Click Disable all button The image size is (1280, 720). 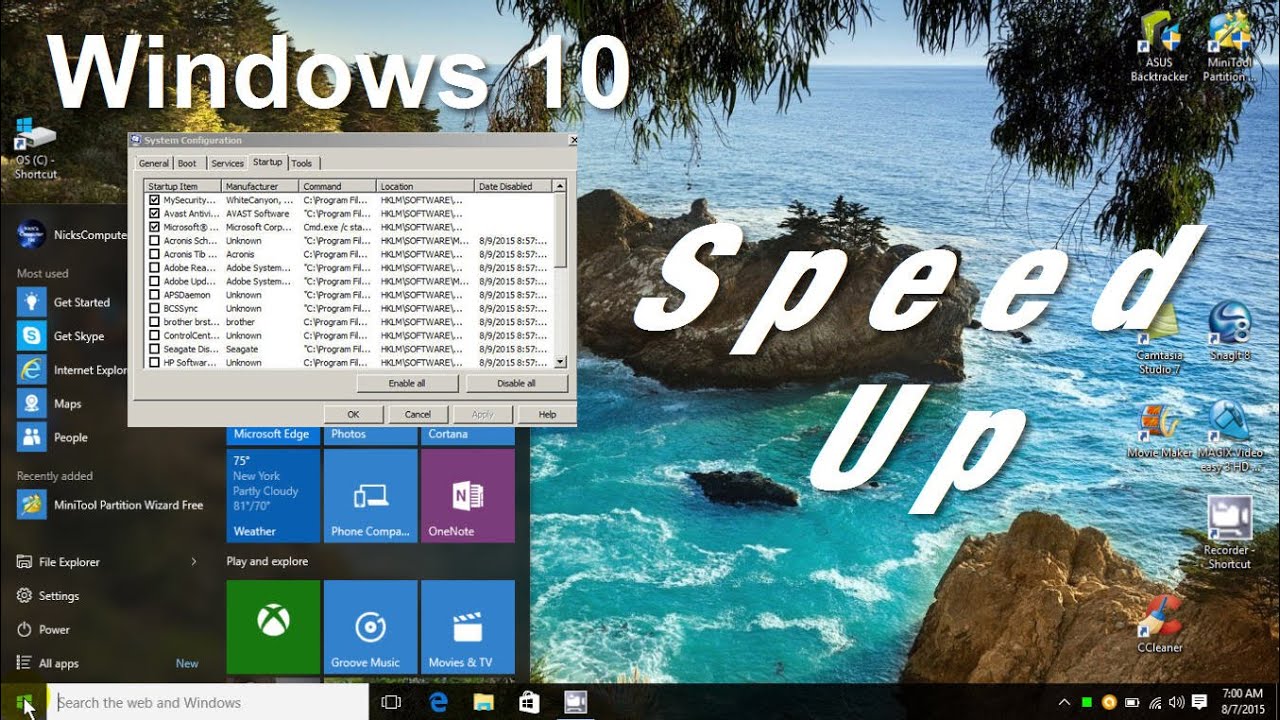(516, 383)
